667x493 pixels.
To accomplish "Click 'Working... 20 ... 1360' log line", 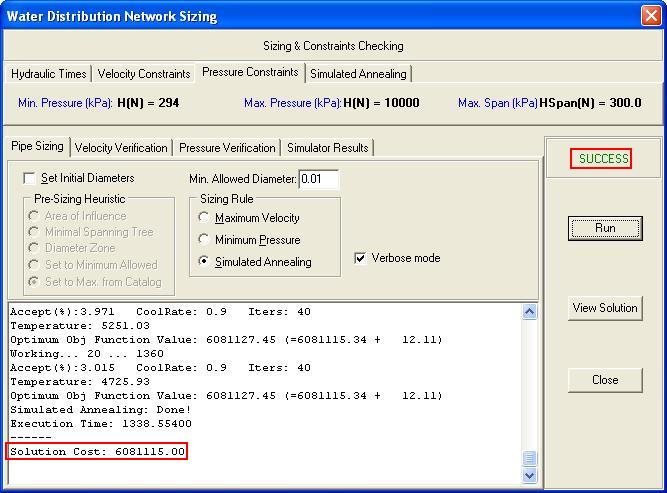I will point(87,353).
